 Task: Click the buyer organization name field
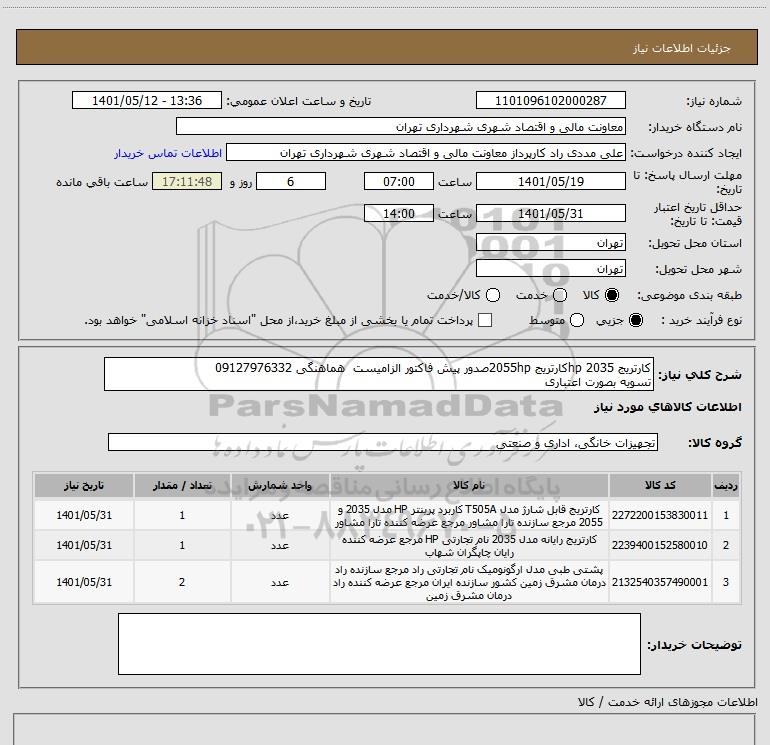(x=401, y=127)
